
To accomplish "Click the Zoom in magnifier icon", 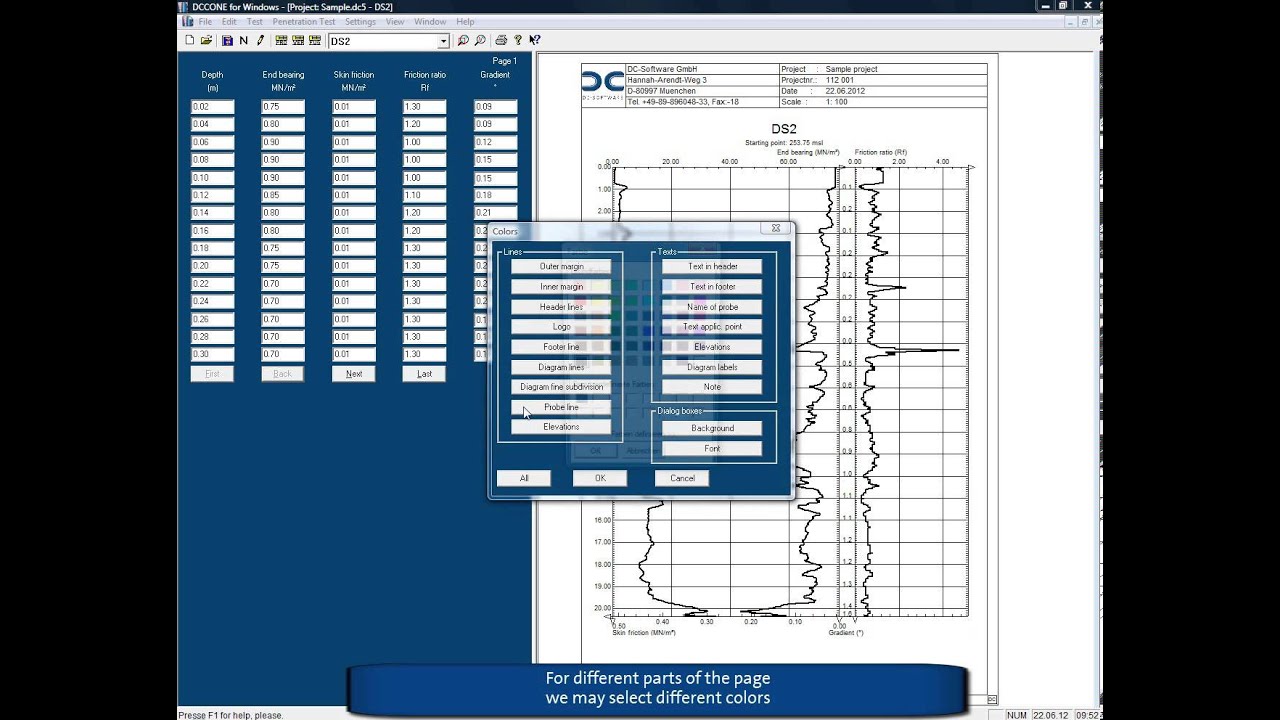I will 463,41.
